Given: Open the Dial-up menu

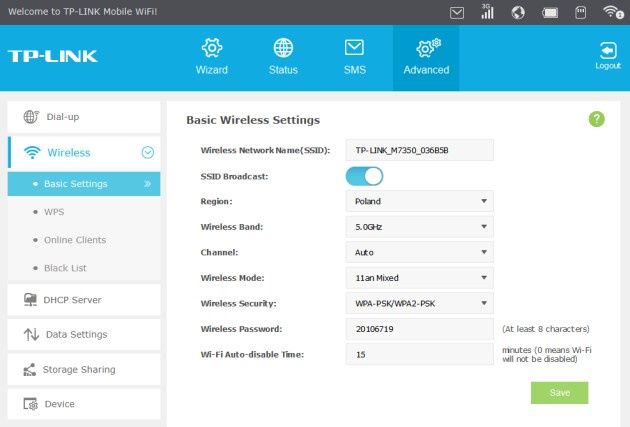Looking at the screenshot, I should click(x=84, y=117).
